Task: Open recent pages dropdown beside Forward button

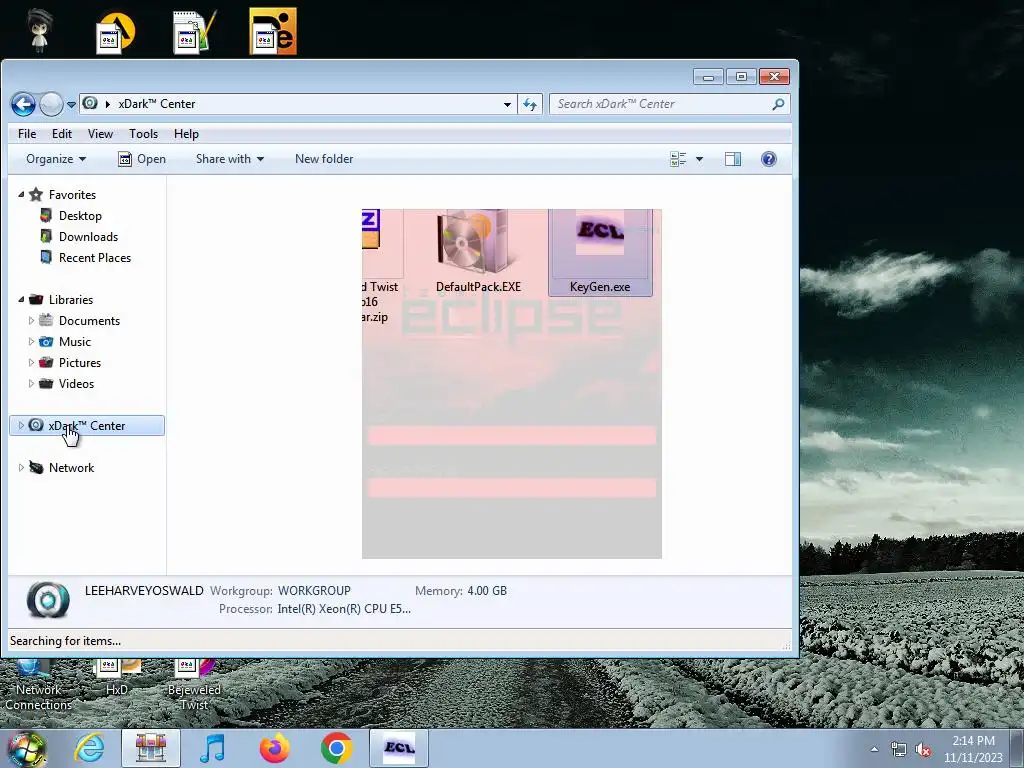Action: coord(71,104)
